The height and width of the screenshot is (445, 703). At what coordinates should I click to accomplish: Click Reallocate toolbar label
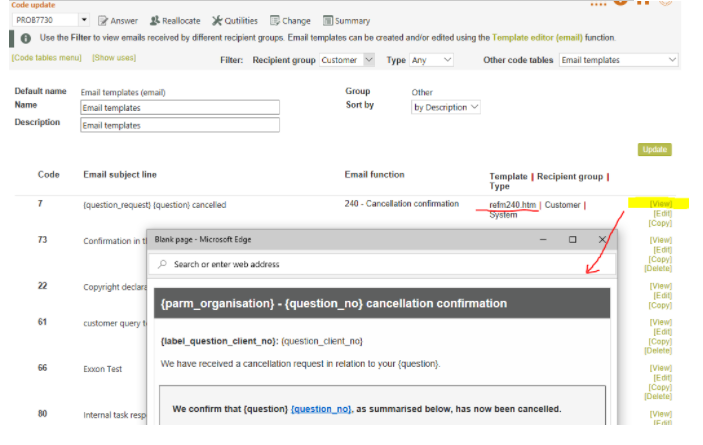(181, 21)
